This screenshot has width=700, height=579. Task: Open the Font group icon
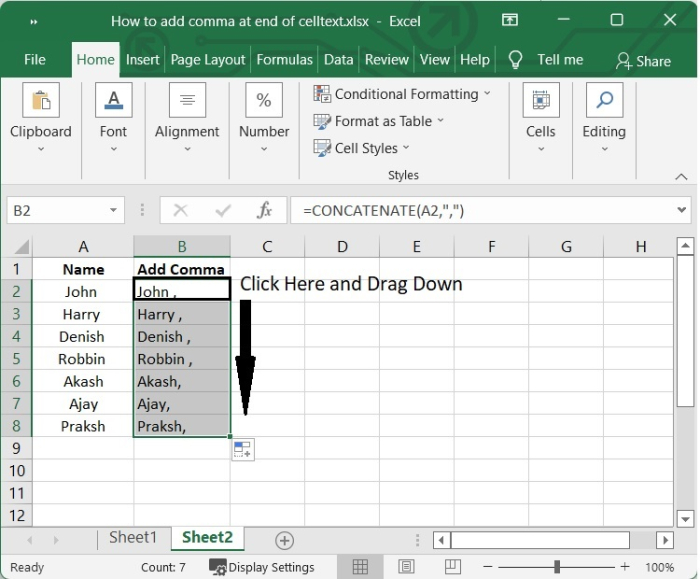tap(113, 101)
